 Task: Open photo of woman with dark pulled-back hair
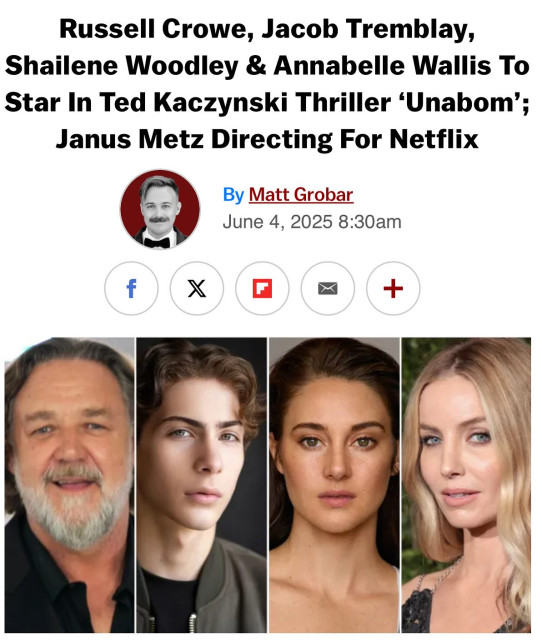tap(334, 485)
